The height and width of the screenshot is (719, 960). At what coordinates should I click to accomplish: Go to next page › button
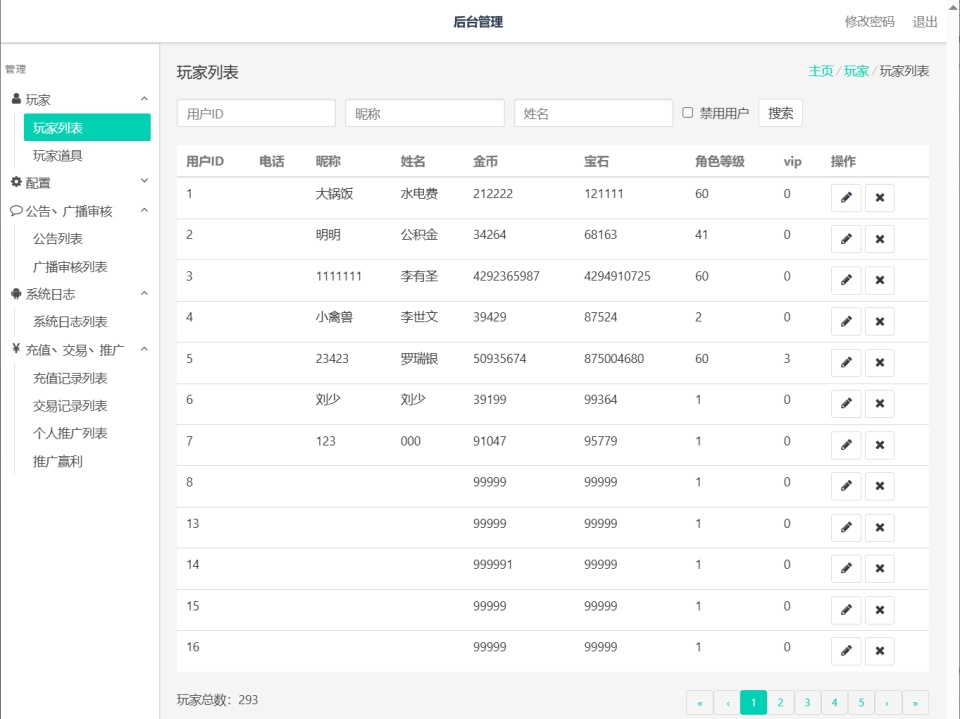pos(888,702)
